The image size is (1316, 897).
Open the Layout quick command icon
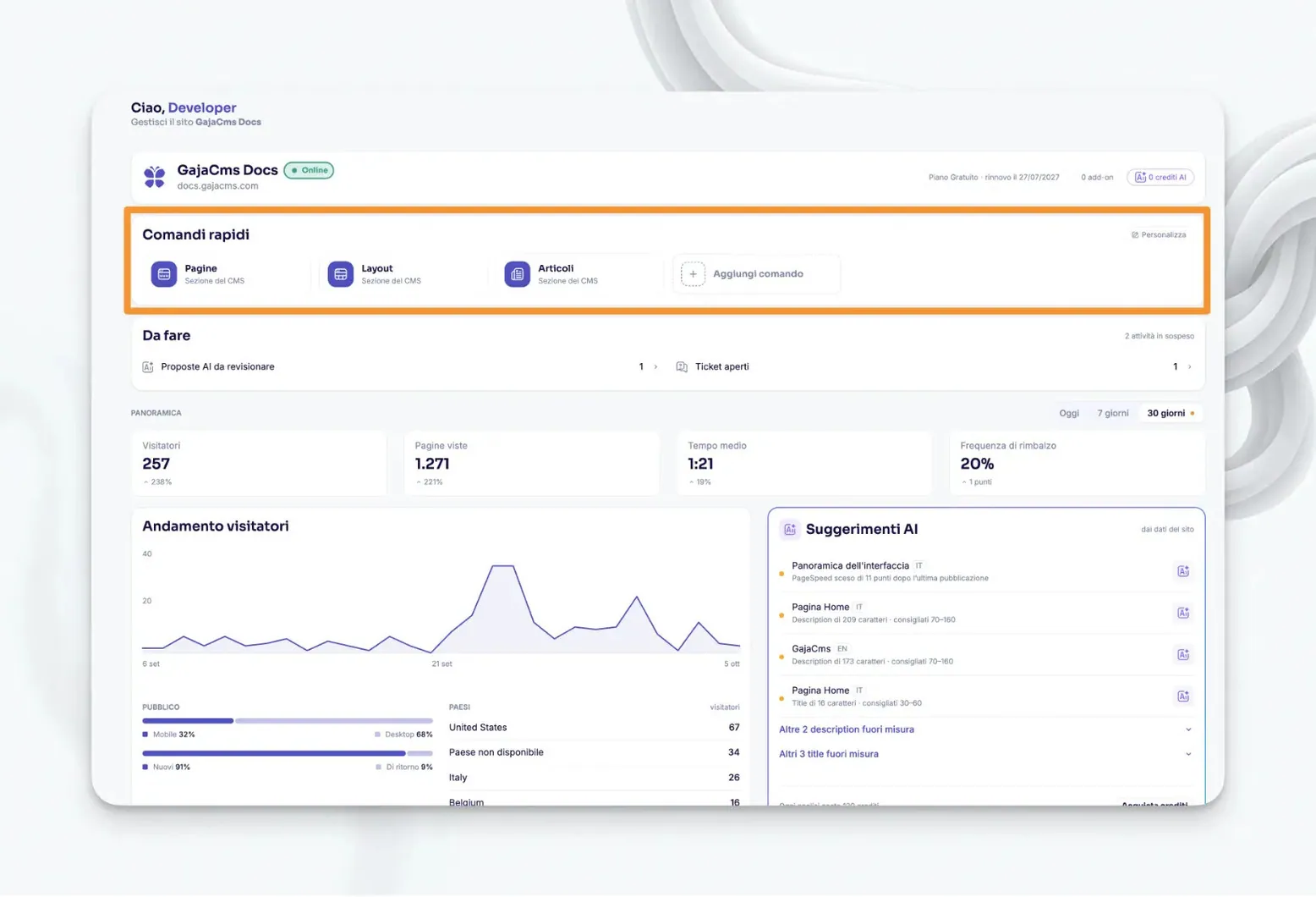click(x=341, y=274)
